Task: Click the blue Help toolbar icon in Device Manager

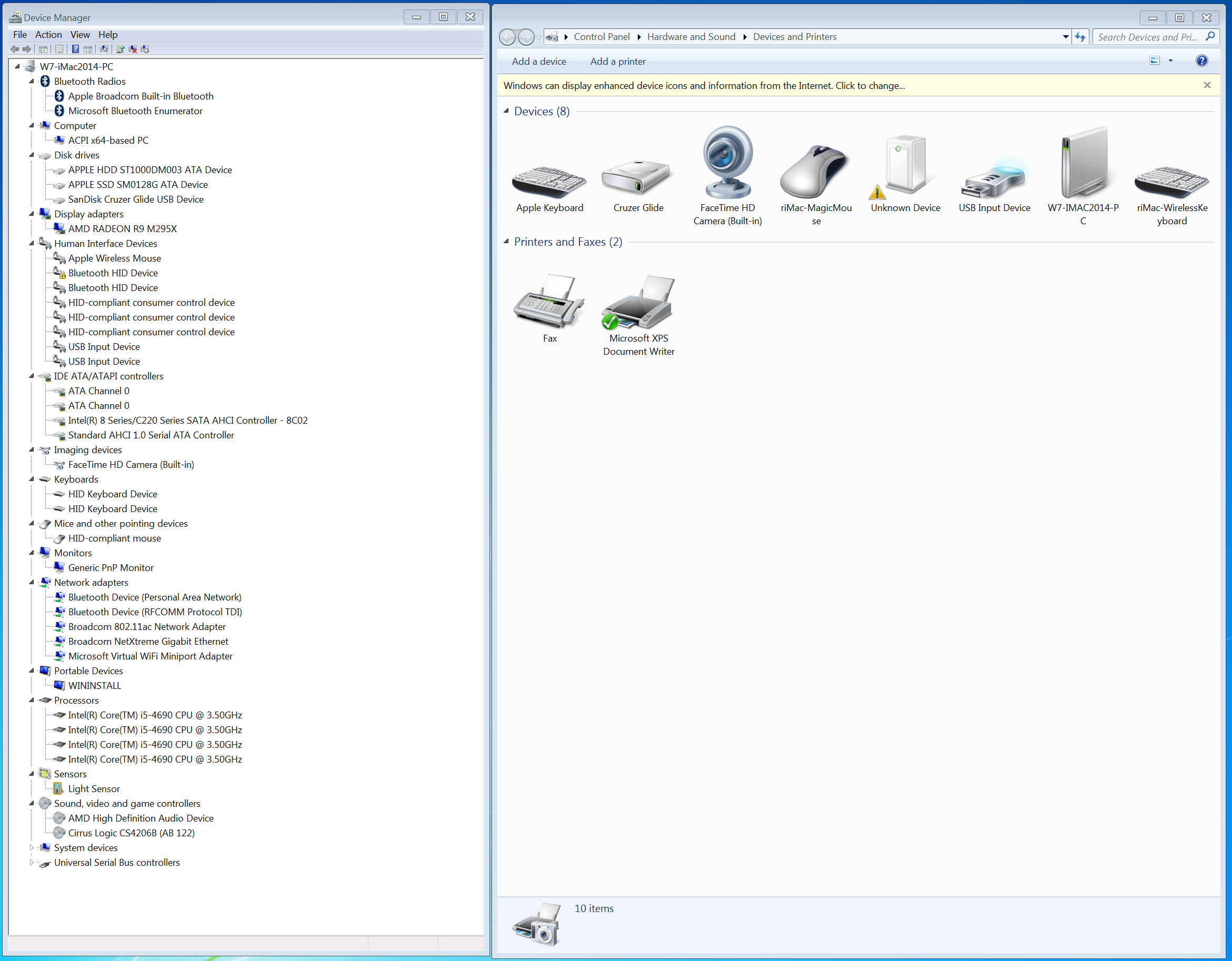Action: click(x=76, y=49)
